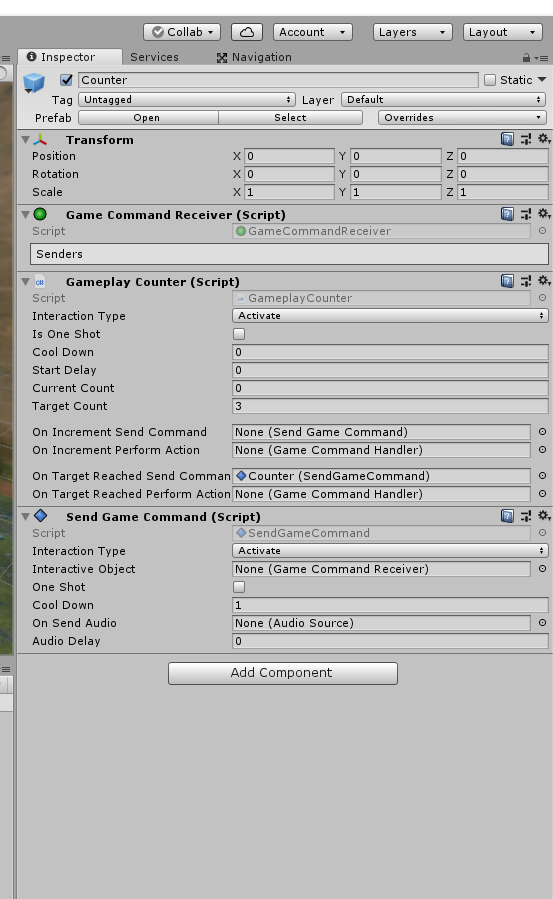
Task: Click the Add Component button
Action: (x=283, y=673)
